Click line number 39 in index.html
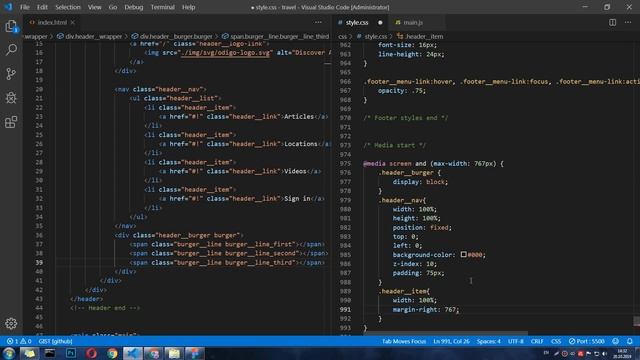Viewport: 640px width, 360px height. tap(39, 262)
